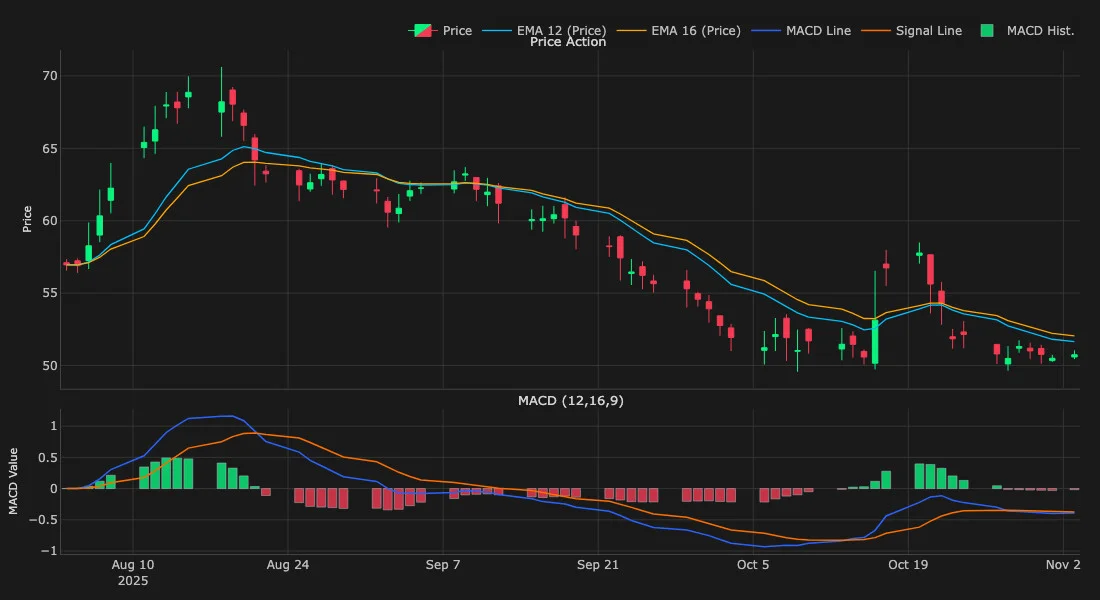Viewport: 1100px width, 600px height.
Task: Select the Nov 2 x-axis label
Action: pyautogui.click(x=1063, y=565)
